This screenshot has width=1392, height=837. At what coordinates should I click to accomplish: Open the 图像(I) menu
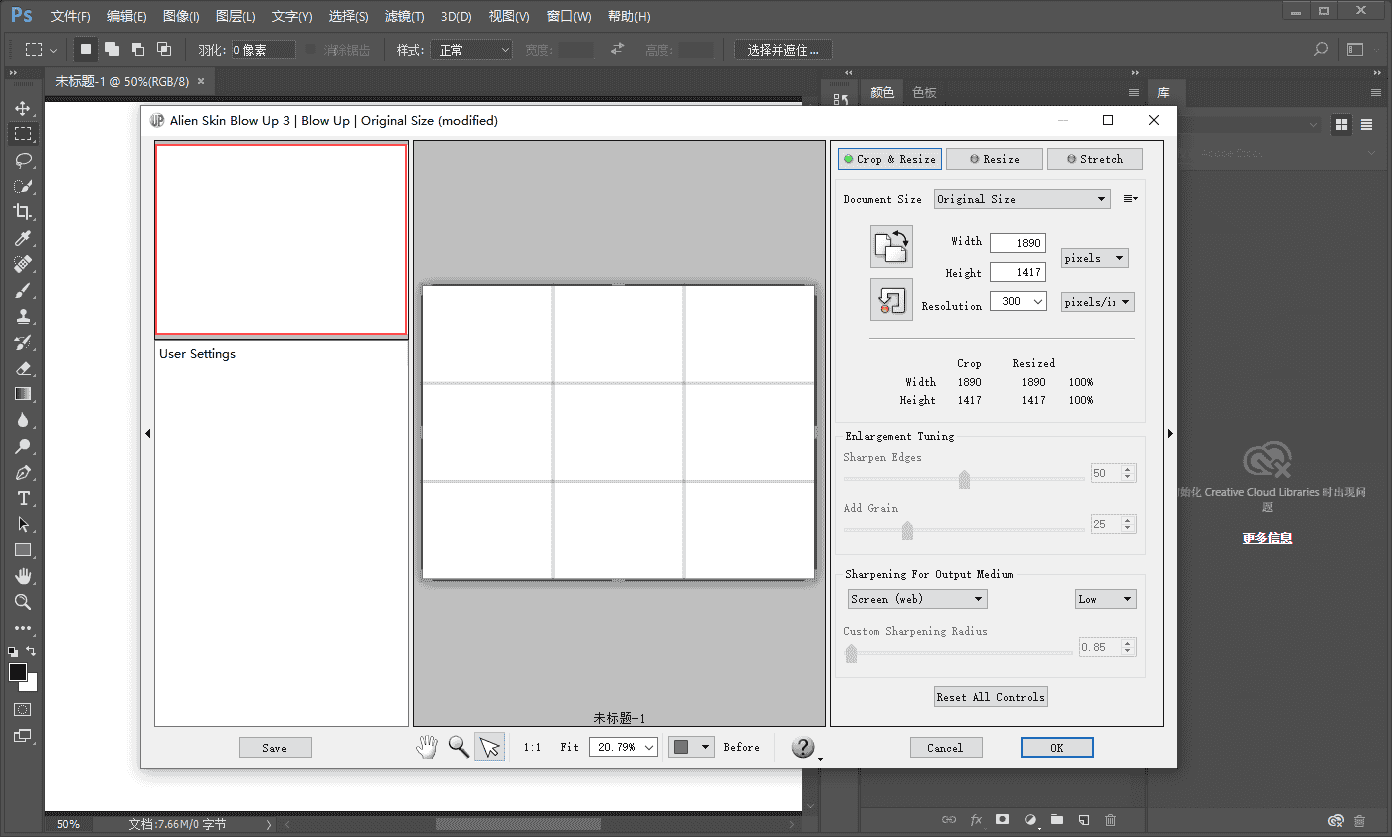(180, 17)
